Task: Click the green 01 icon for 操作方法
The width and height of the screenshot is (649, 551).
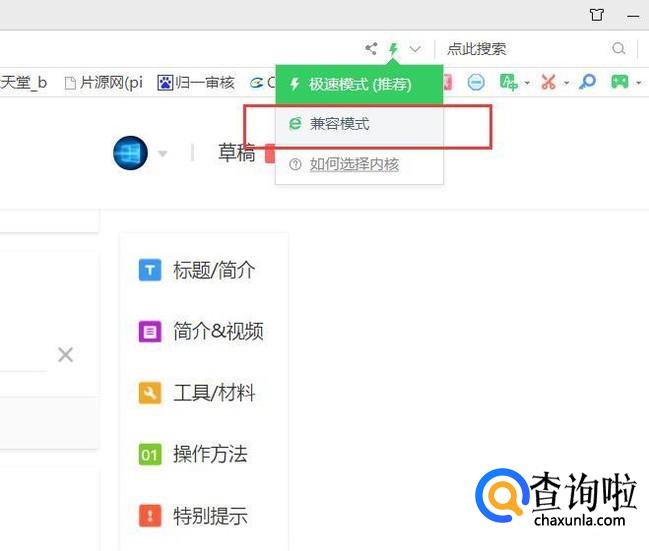Action: [x=150, y=454]
